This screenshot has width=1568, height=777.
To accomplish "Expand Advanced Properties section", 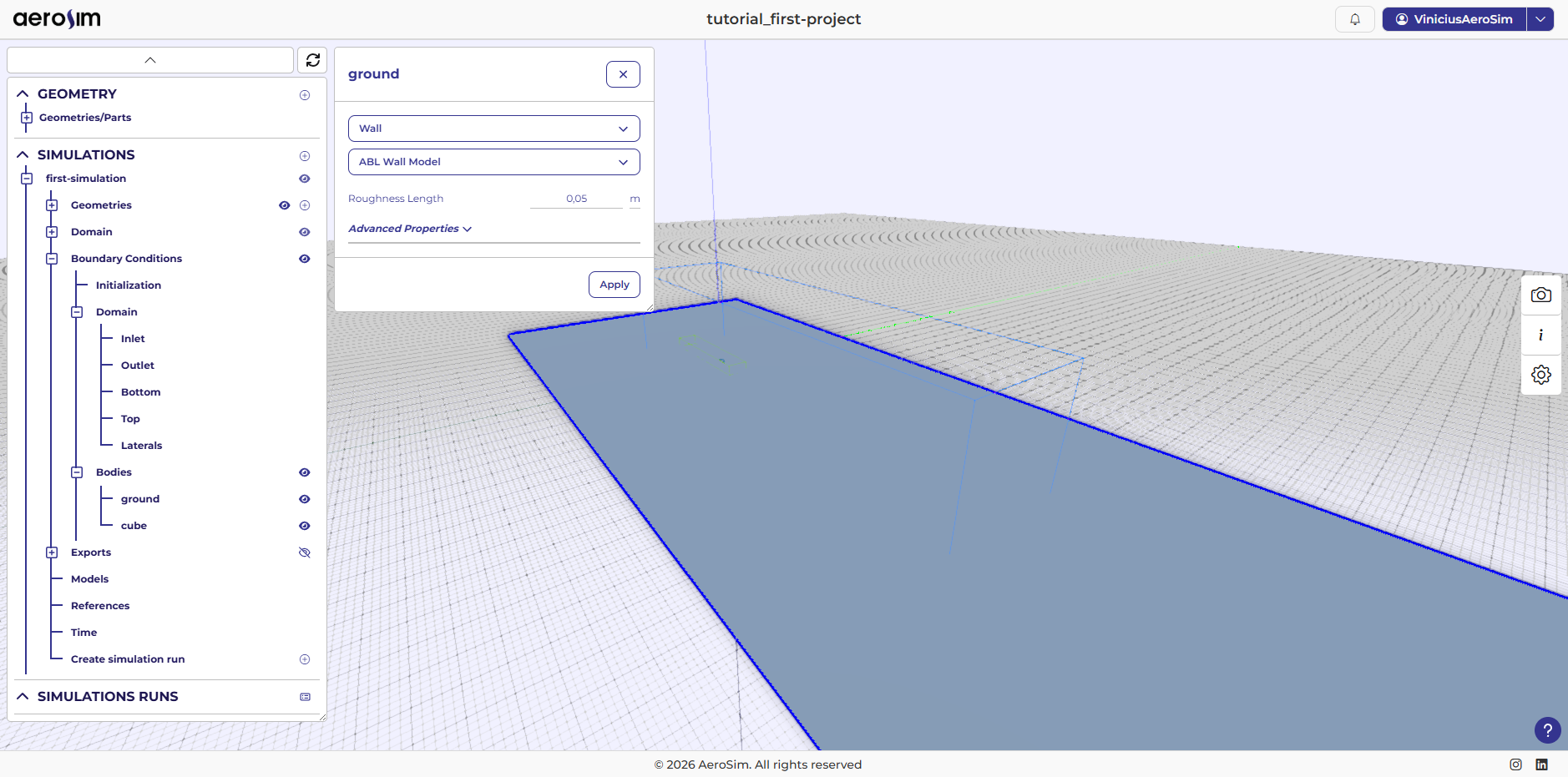I will pyautogui.click(x=410, y=229).
